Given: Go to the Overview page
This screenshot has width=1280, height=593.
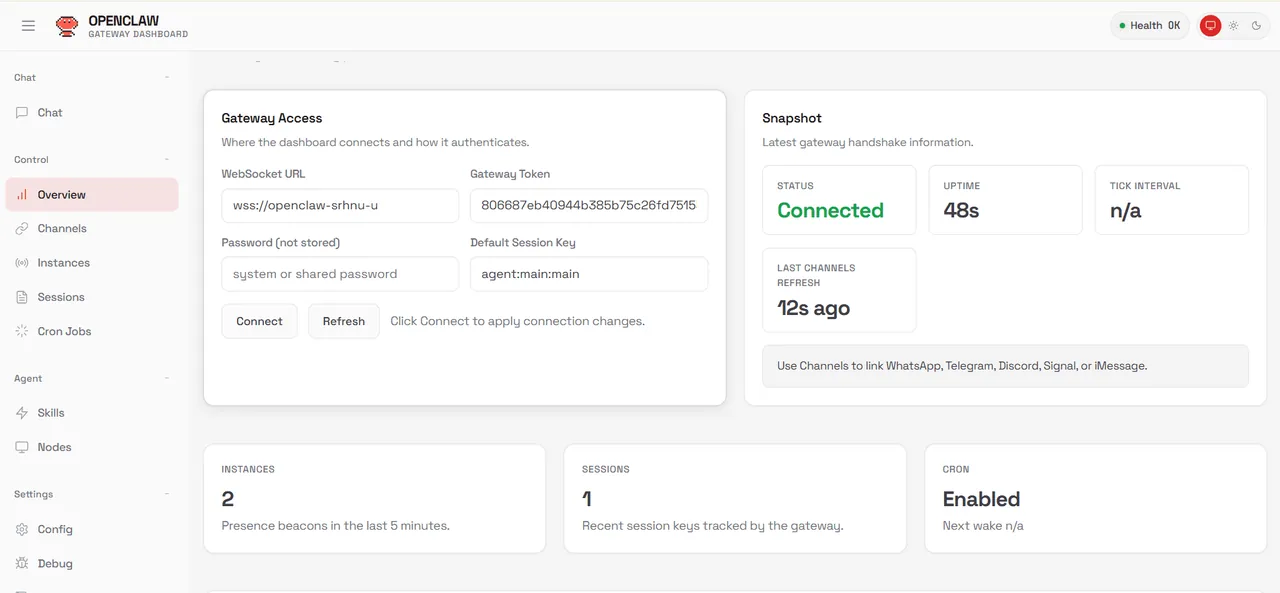Looking at the screenshot, I should point(92,195).
